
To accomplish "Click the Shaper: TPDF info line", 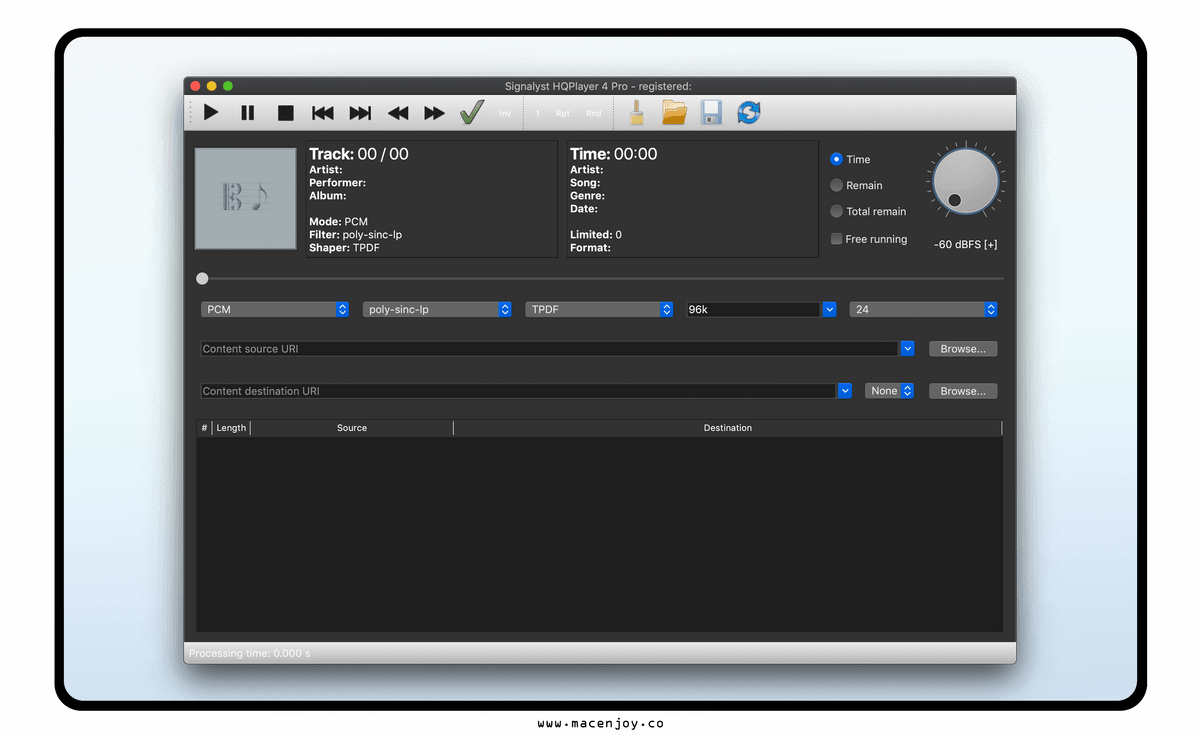I will pyautogui.click(x=343, y=248).
